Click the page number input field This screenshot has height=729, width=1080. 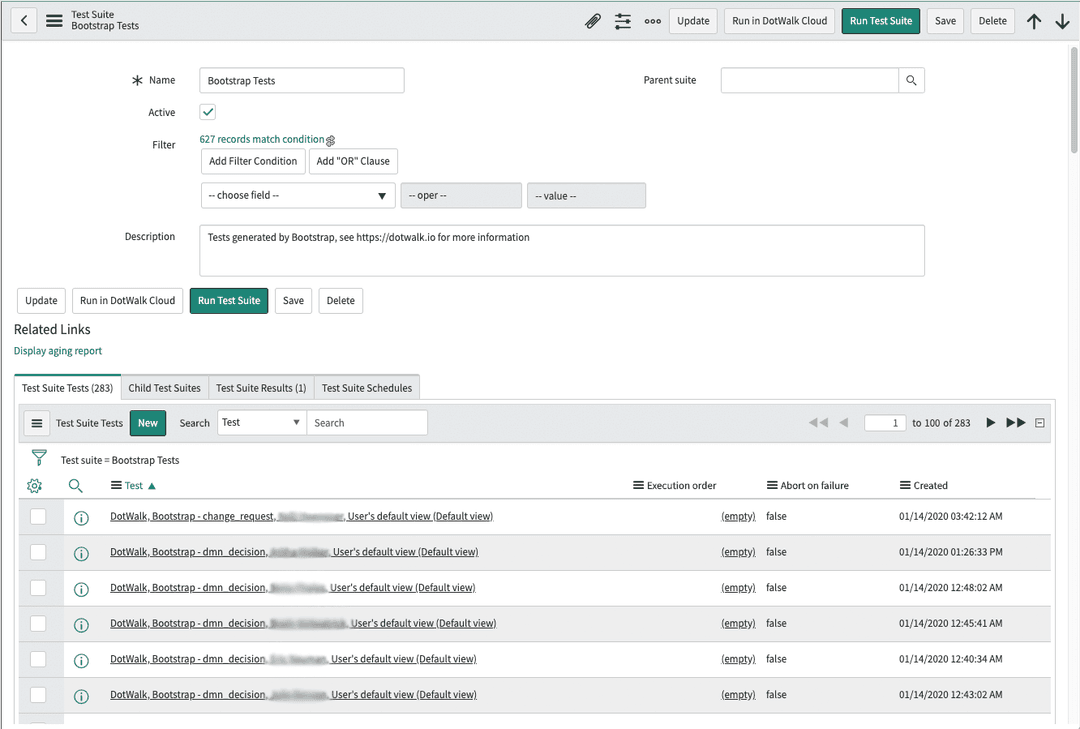pyautogui.click(x=885, y=423)
